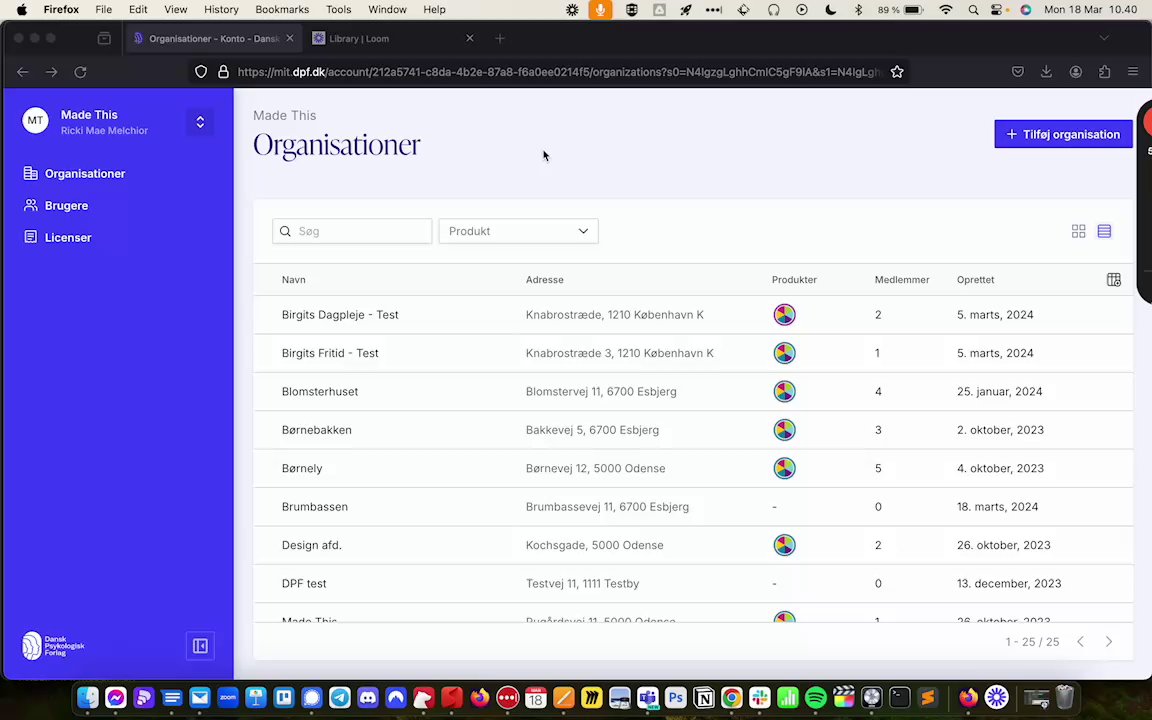The width and height of the screenshot is (1152, 720).
Task: Open site security shield icon
Action: [x=201, y=72]
